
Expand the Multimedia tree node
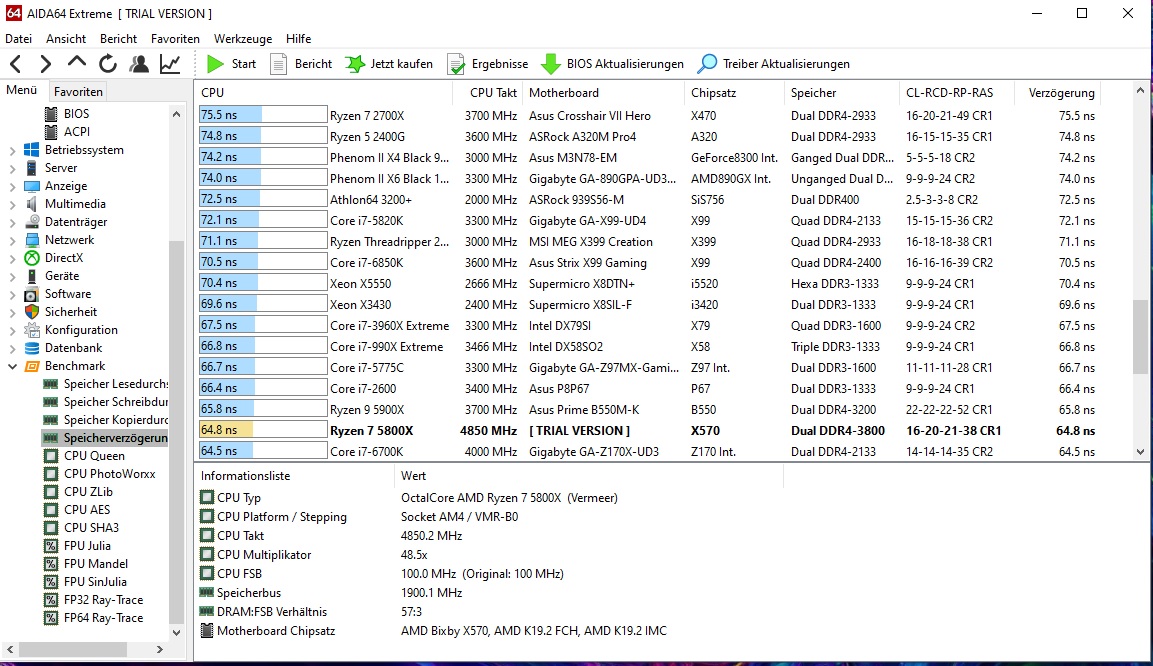pyautogui.click(x=12, y=204)
